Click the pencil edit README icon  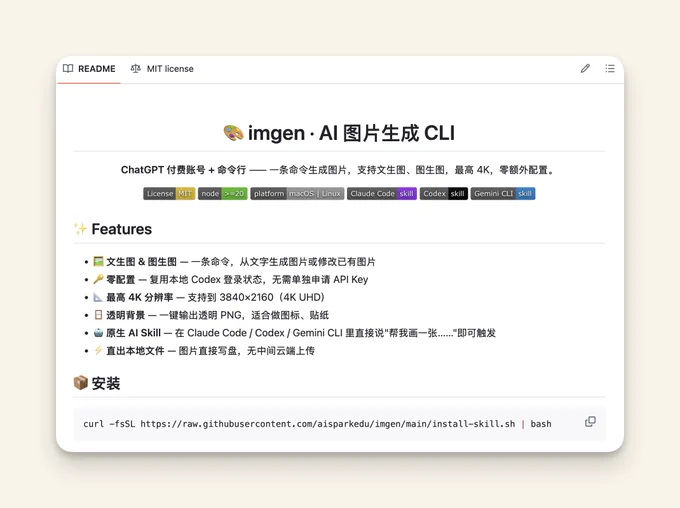(x=585, y=69)
